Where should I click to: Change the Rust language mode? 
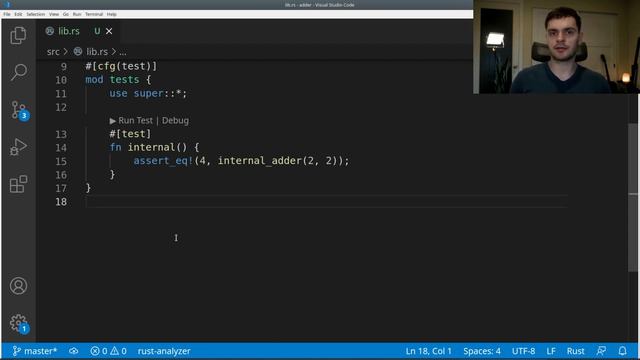click(576, 351)
